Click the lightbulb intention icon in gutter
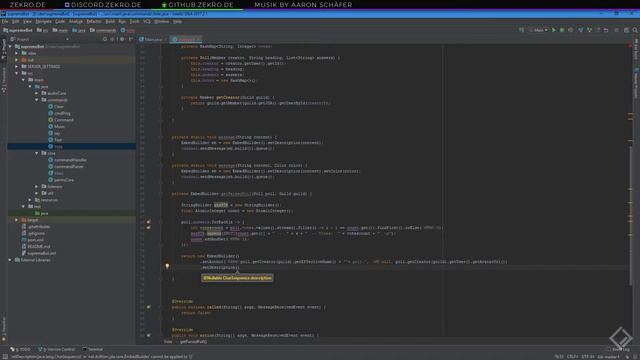This screenshot has width=640, height=360. pyautogui.click(x=167, y=266)
